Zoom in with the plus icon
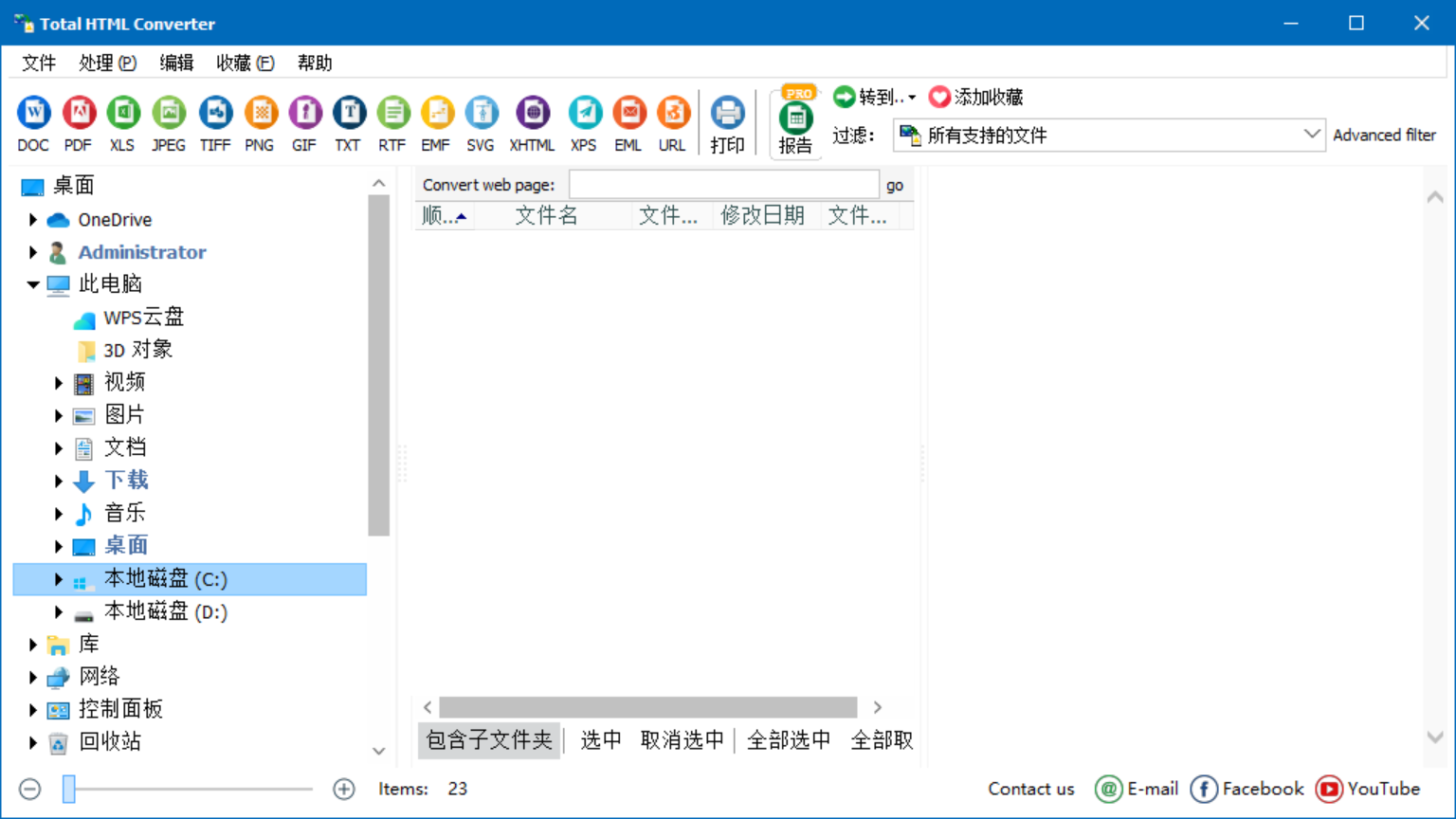The height and width of the screenshot is (819, 1456). click(x=344, y=789)
